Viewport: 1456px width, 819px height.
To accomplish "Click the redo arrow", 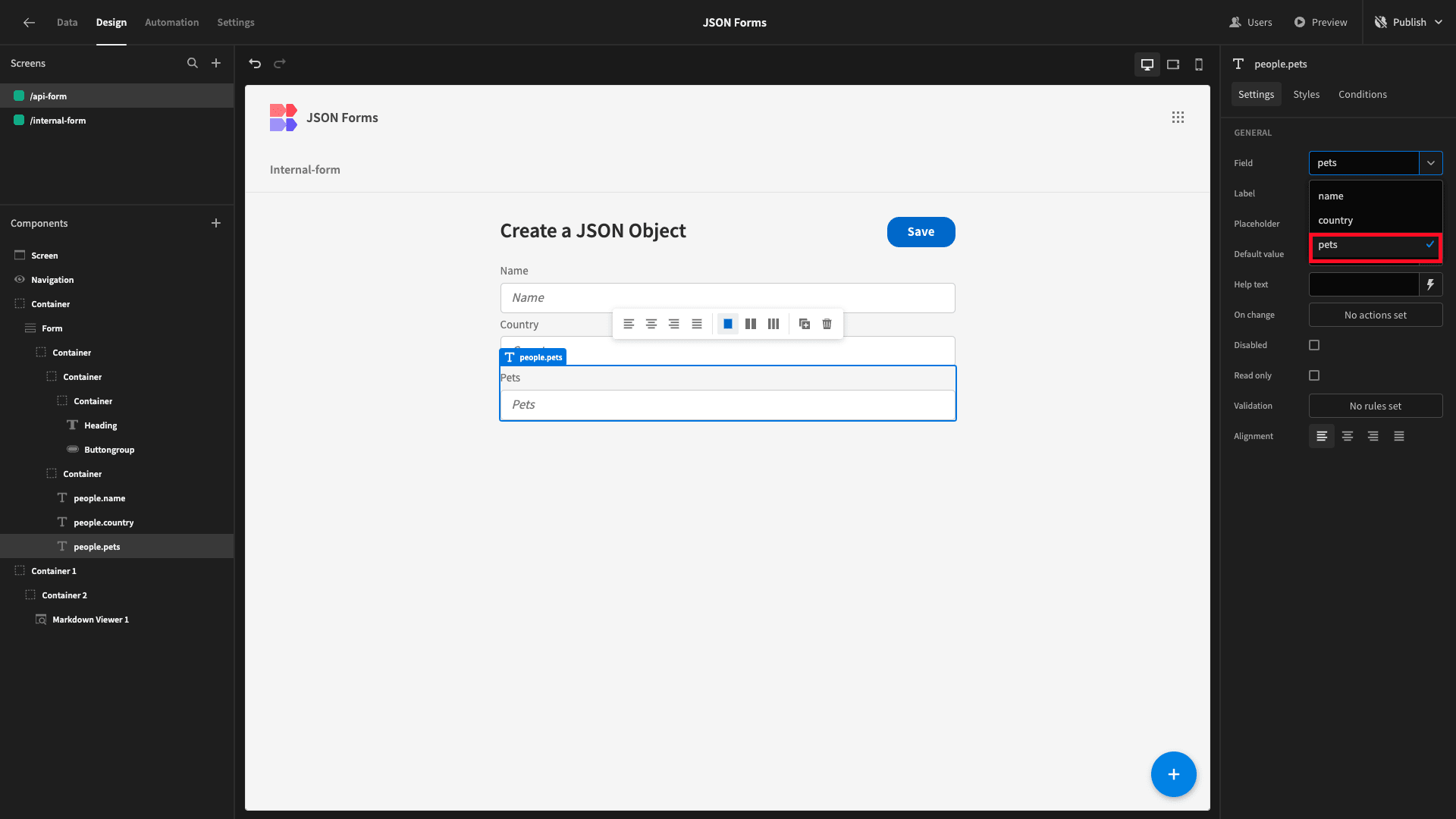I will [280, 64].
